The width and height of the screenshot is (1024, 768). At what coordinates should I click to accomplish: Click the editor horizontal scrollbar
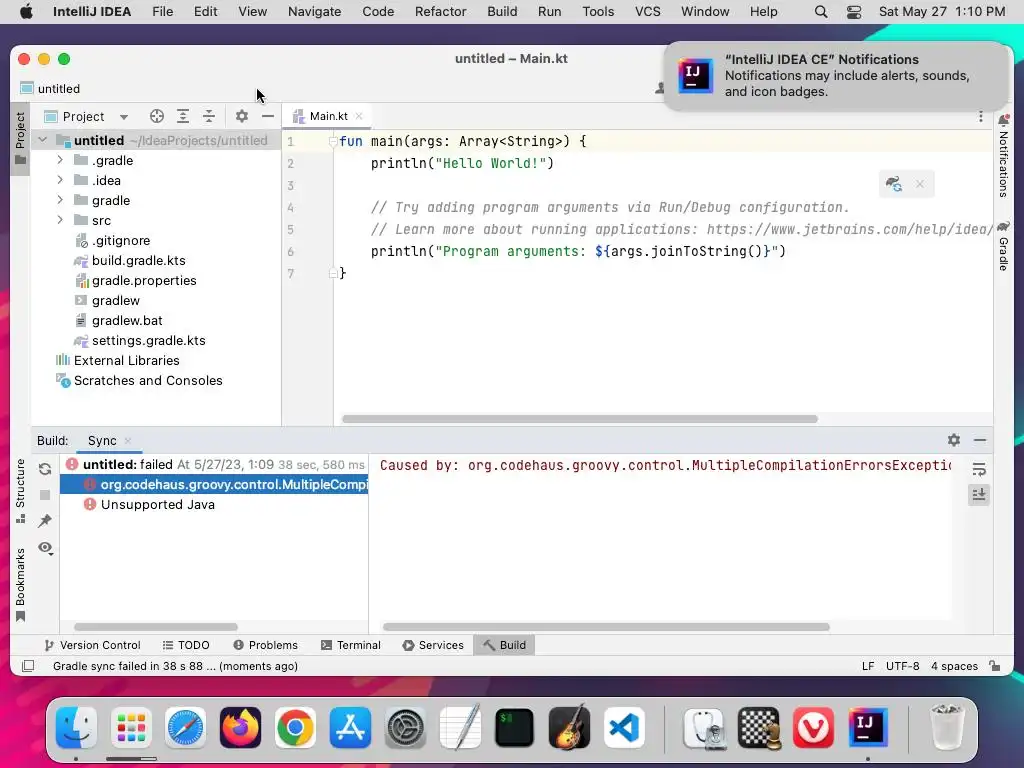click(579, 419)
